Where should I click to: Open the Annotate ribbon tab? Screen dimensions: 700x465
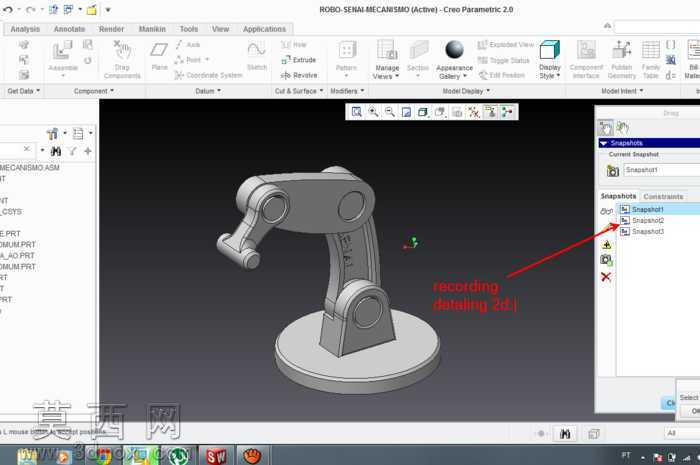[69, 29]
